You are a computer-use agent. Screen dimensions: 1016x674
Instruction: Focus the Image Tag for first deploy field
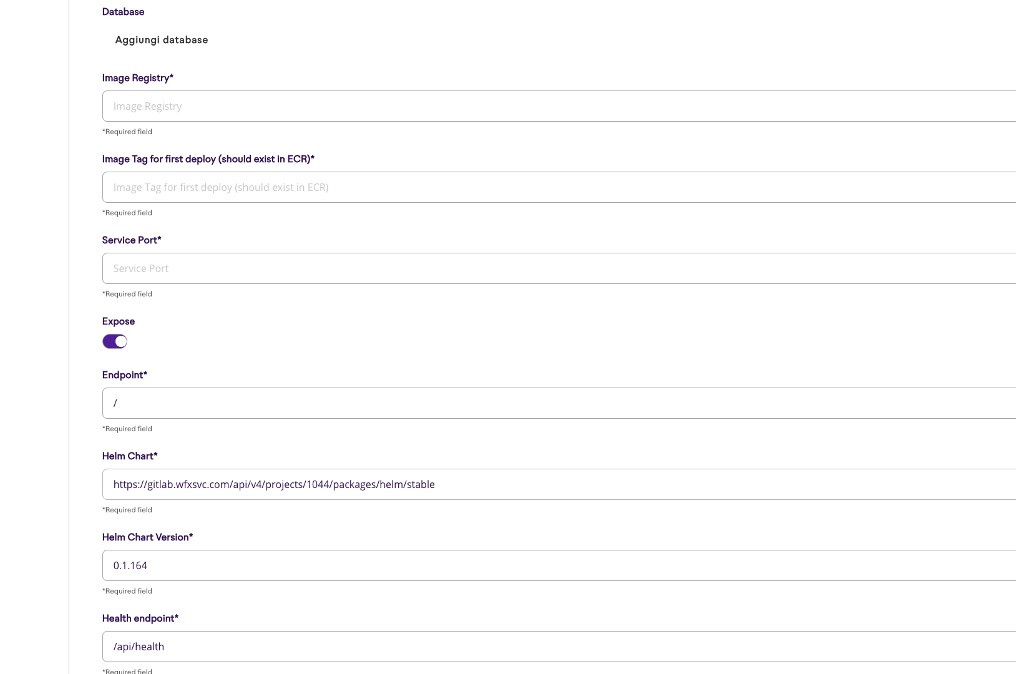pos(400,187)
